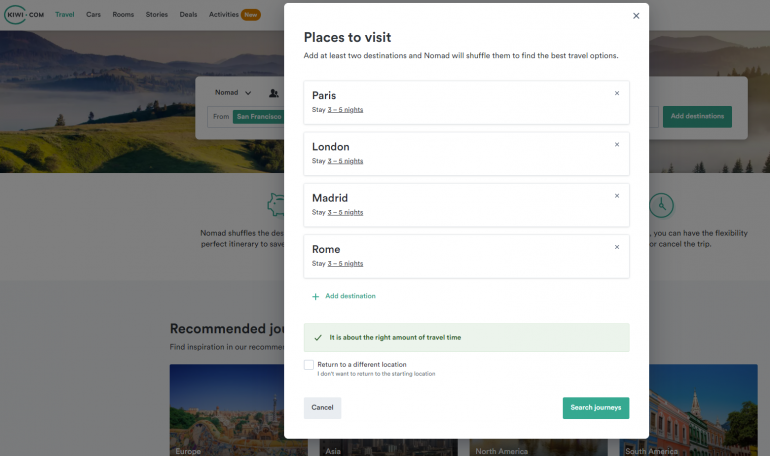Click the passengers icon in search bar
The image size is (770, 456).
(273, 93)
